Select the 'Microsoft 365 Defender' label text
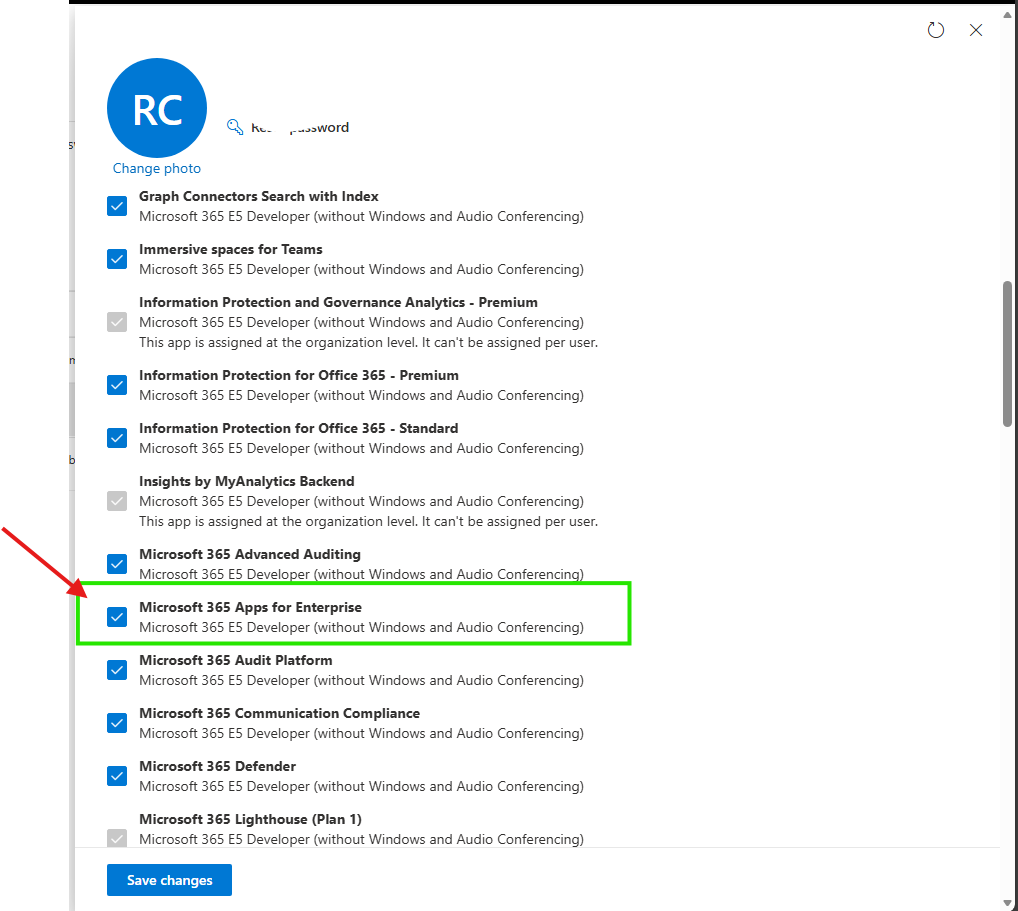 point(217,766)
